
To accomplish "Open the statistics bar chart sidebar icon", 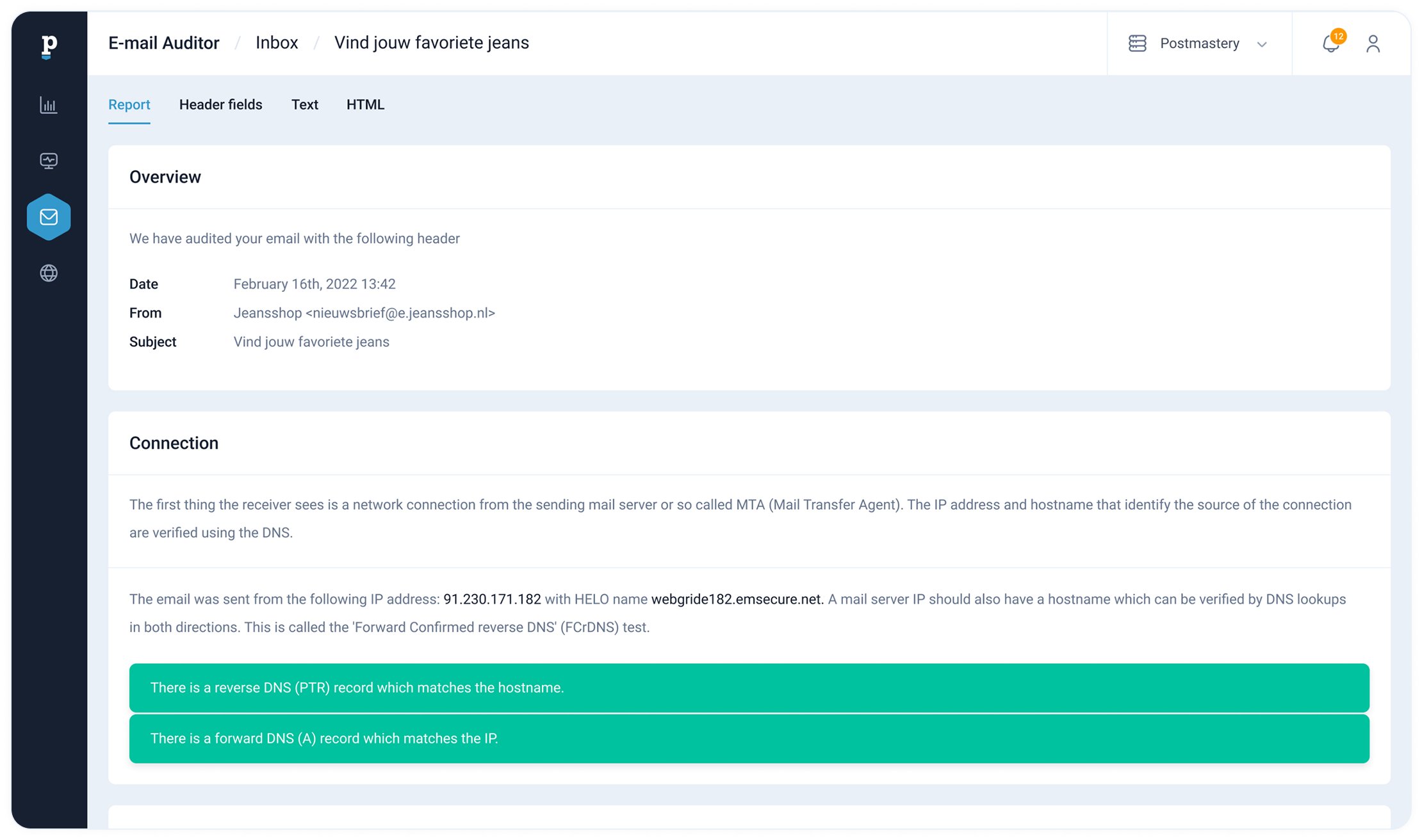I will (49, 105).
